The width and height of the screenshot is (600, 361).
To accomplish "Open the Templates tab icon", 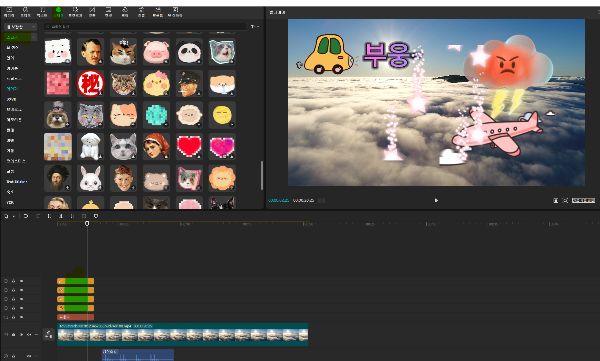I will point(158,12).
